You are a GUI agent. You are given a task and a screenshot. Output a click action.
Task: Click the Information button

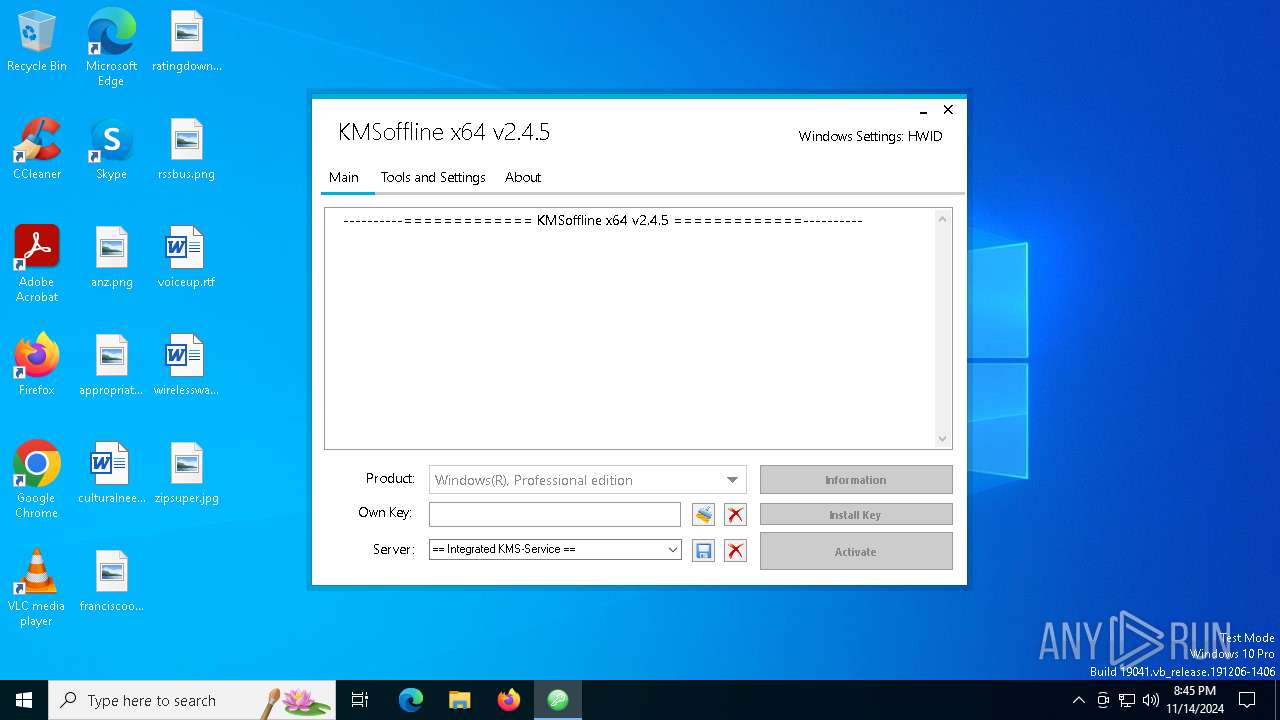(856, 480)
